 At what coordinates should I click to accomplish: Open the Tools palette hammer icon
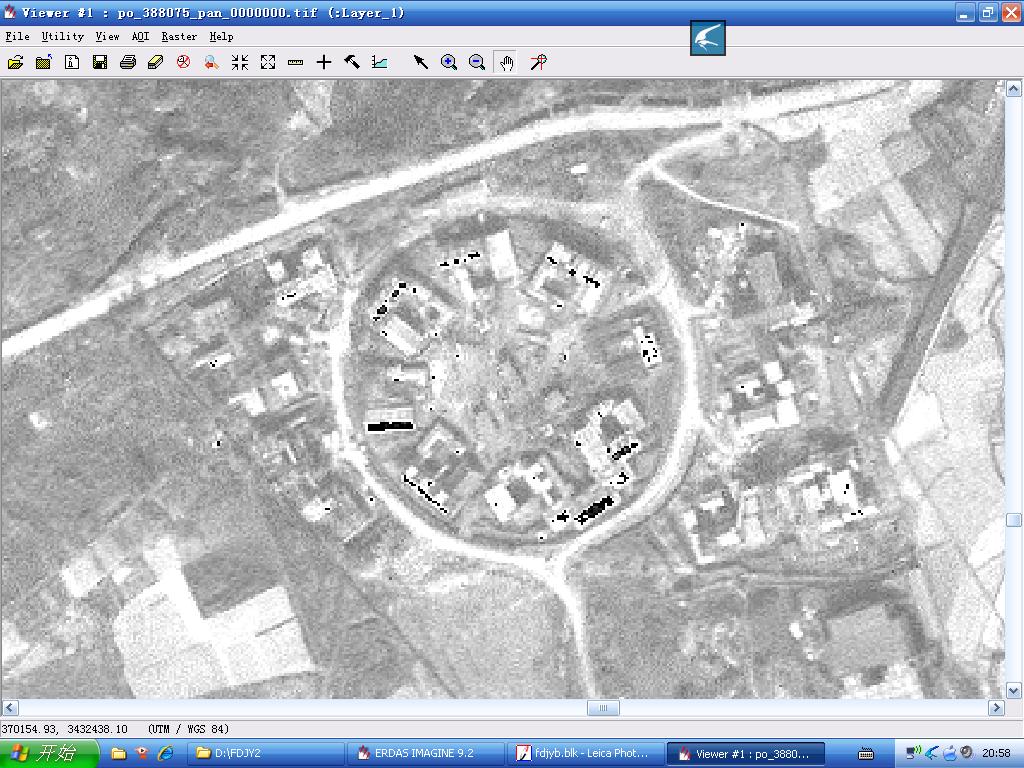click(352, 62)
